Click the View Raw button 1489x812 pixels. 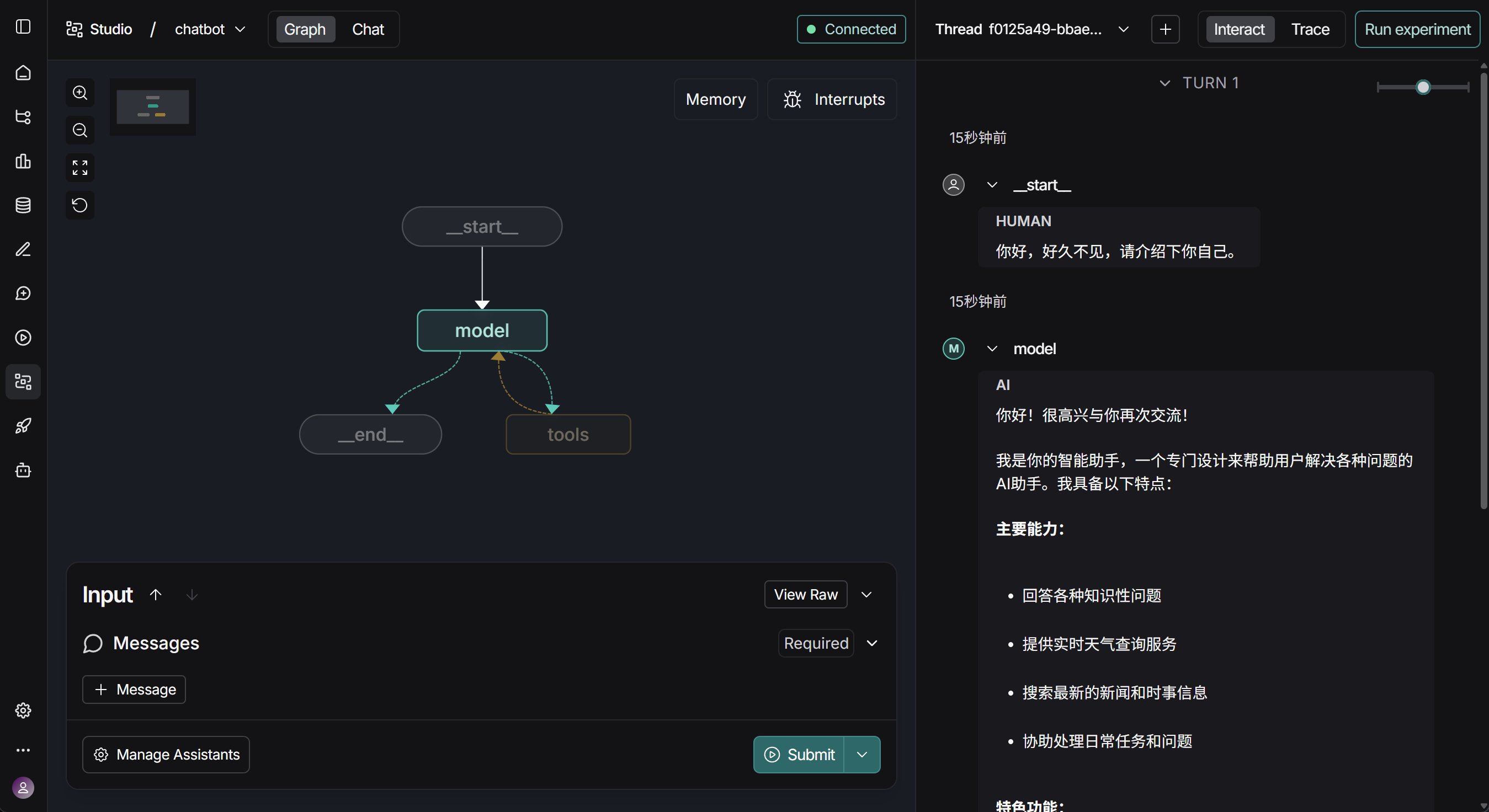(806, 595)
